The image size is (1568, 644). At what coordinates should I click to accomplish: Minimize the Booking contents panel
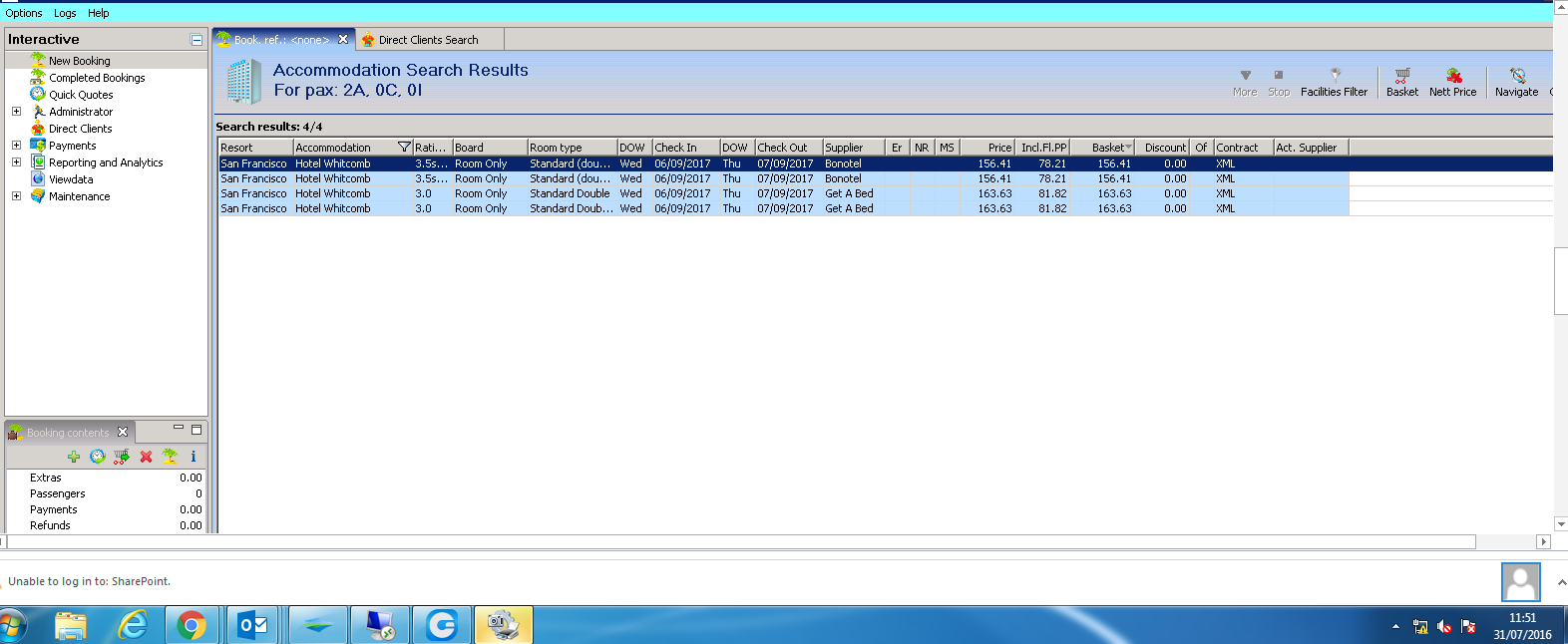click(x=179, y=429)
